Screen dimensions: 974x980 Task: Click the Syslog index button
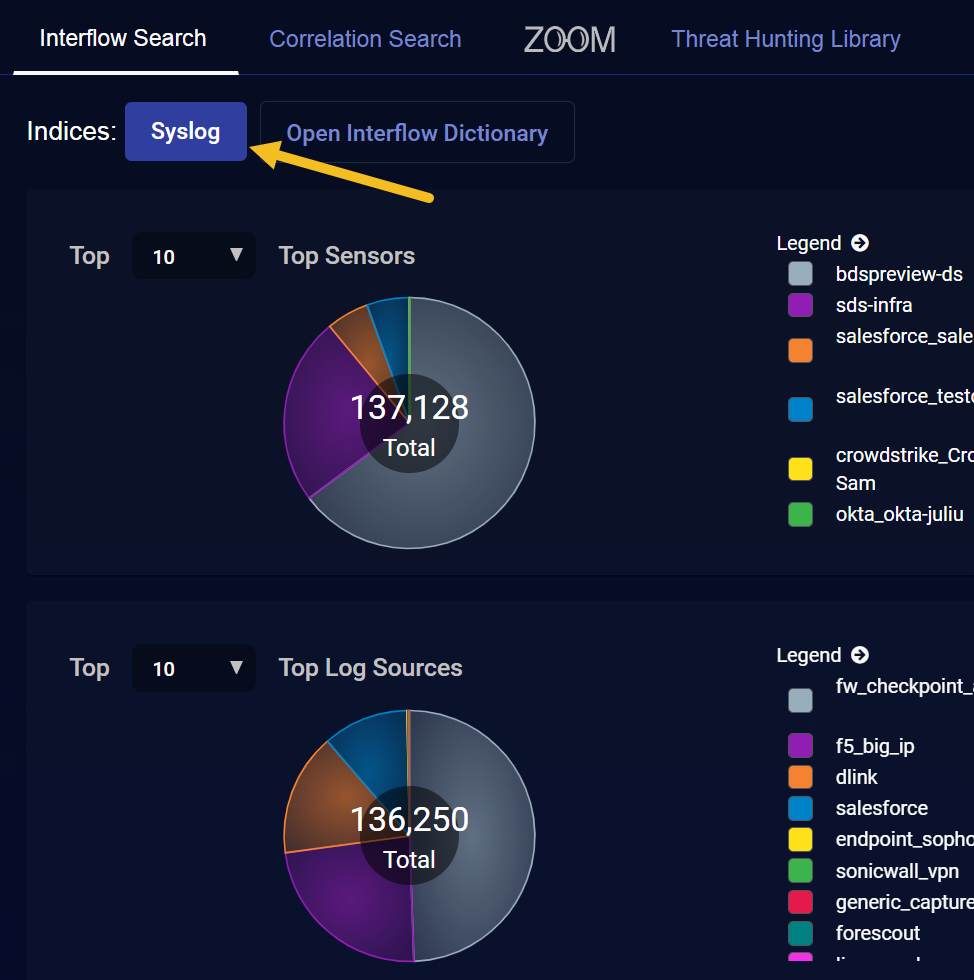(186, 132)
